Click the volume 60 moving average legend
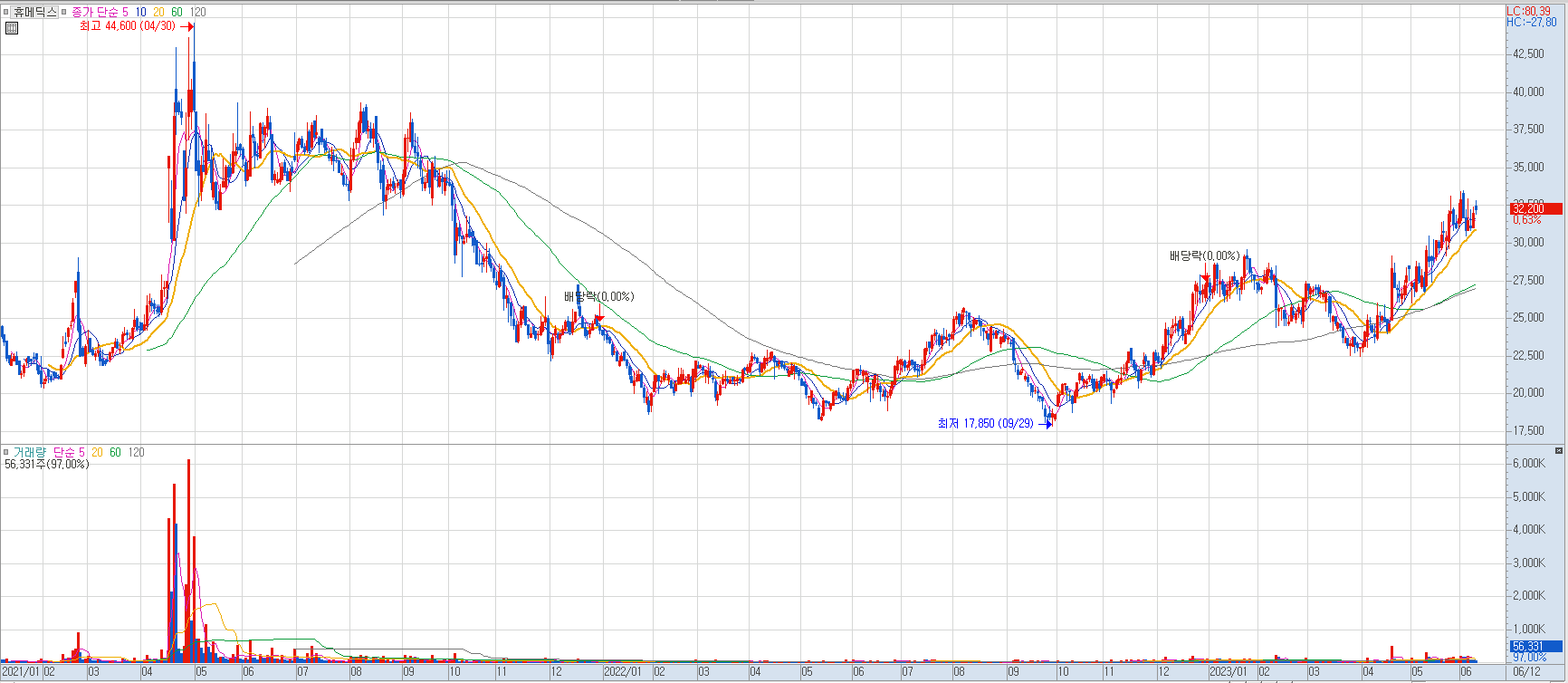The height and width of the screenshot is (683, 1568). 115,452
